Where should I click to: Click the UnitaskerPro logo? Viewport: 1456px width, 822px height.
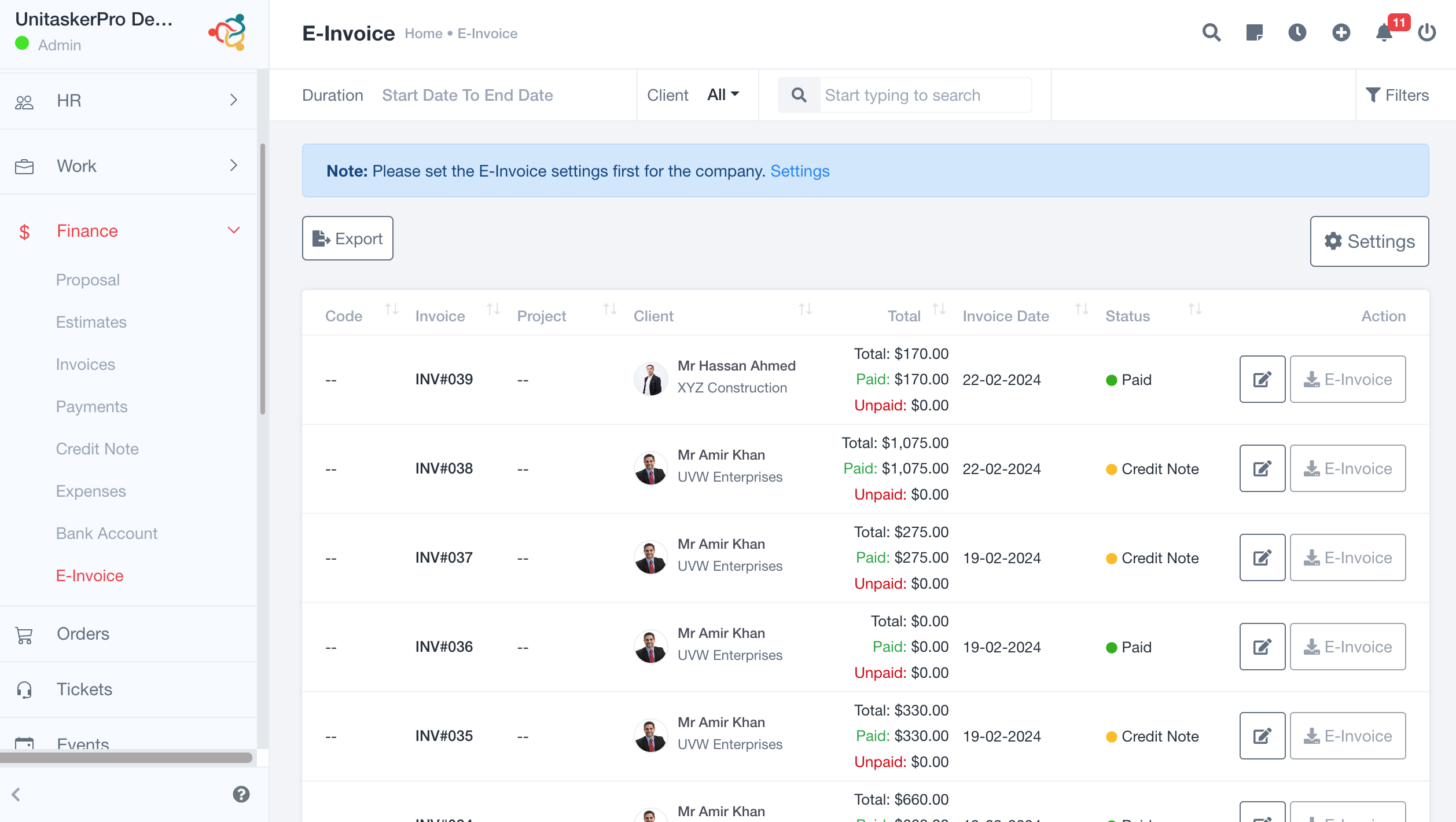227,32
